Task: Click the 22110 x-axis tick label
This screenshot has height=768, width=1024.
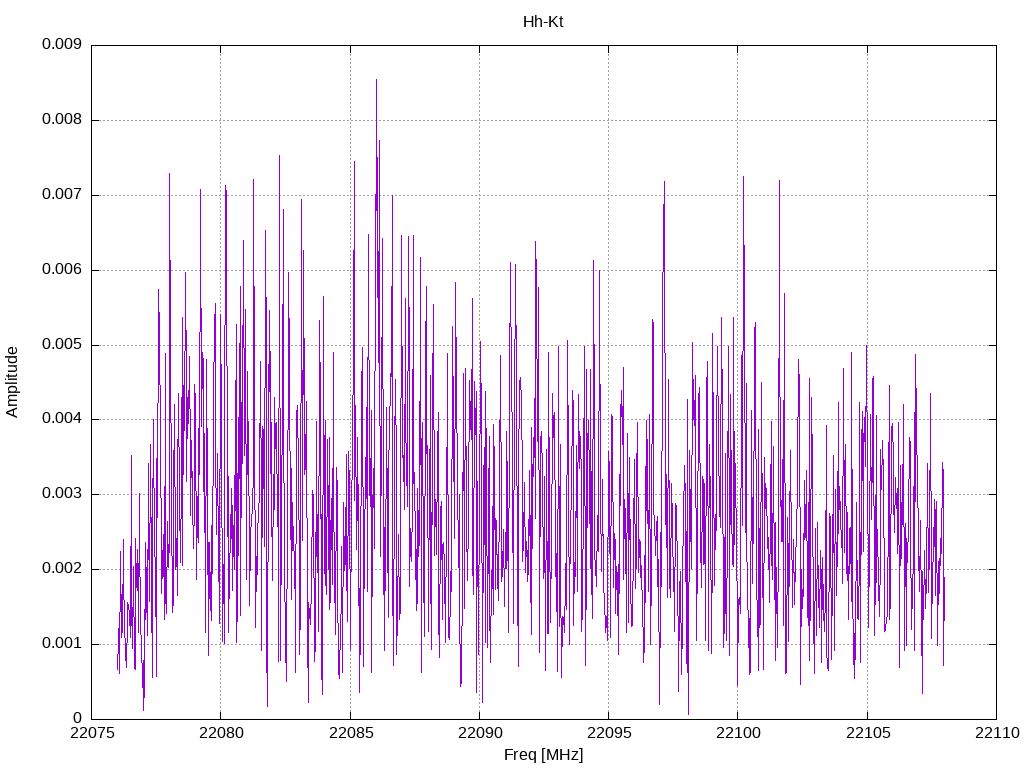Action: pyautogui.click(x=997, y=733)
